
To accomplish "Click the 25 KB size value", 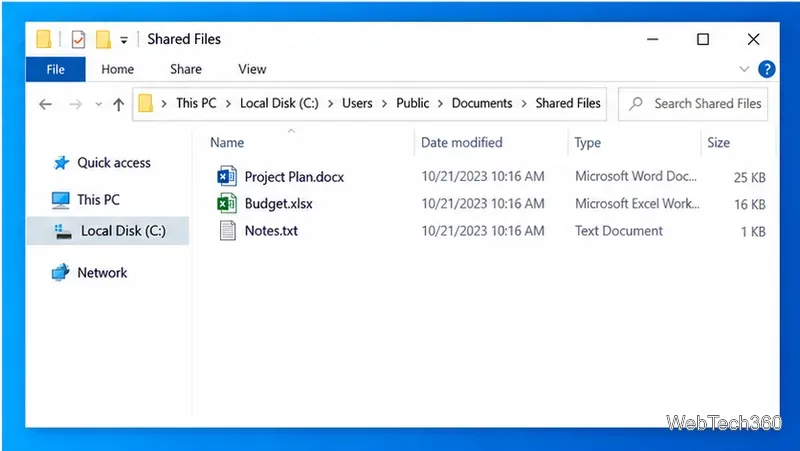I will pos(749,178).
